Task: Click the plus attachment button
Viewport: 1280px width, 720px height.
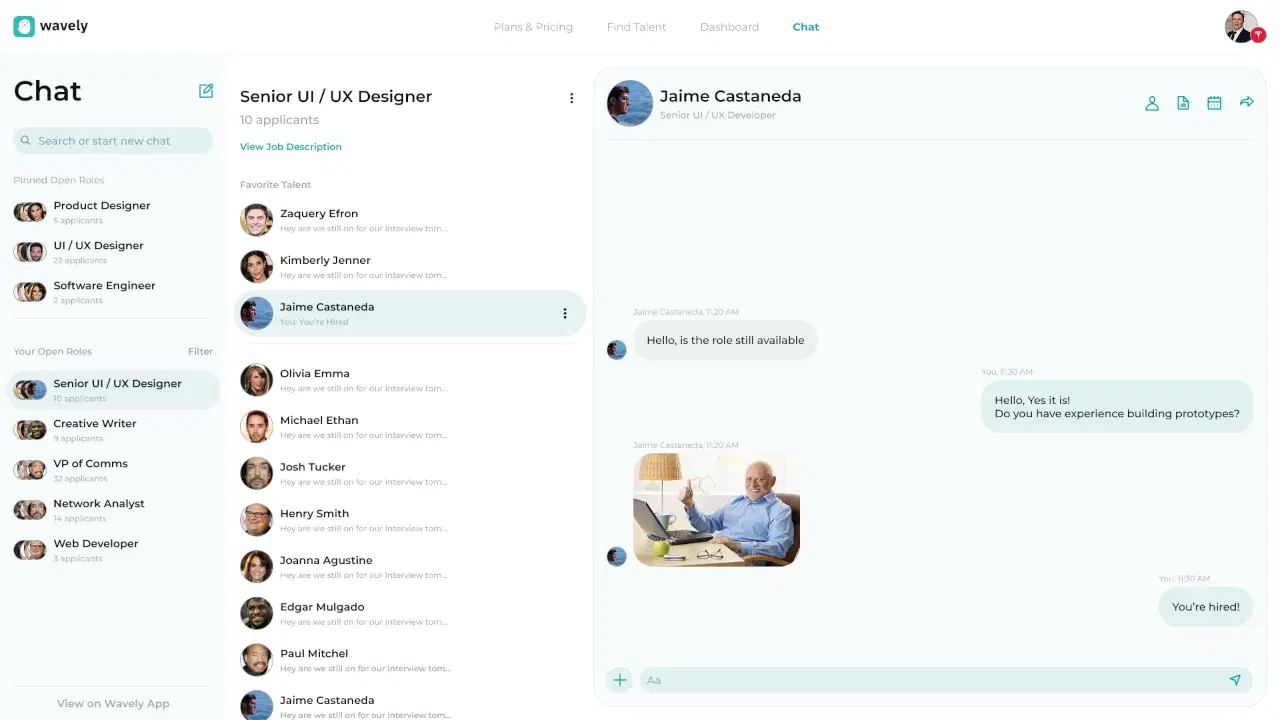Action: [620, 680]
